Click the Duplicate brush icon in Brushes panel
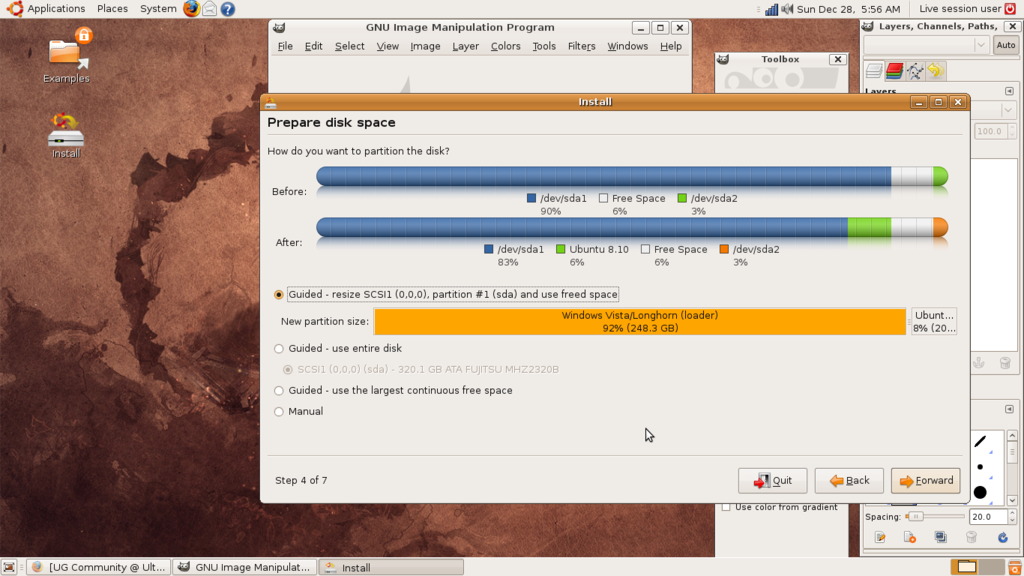 click(940, 537)
